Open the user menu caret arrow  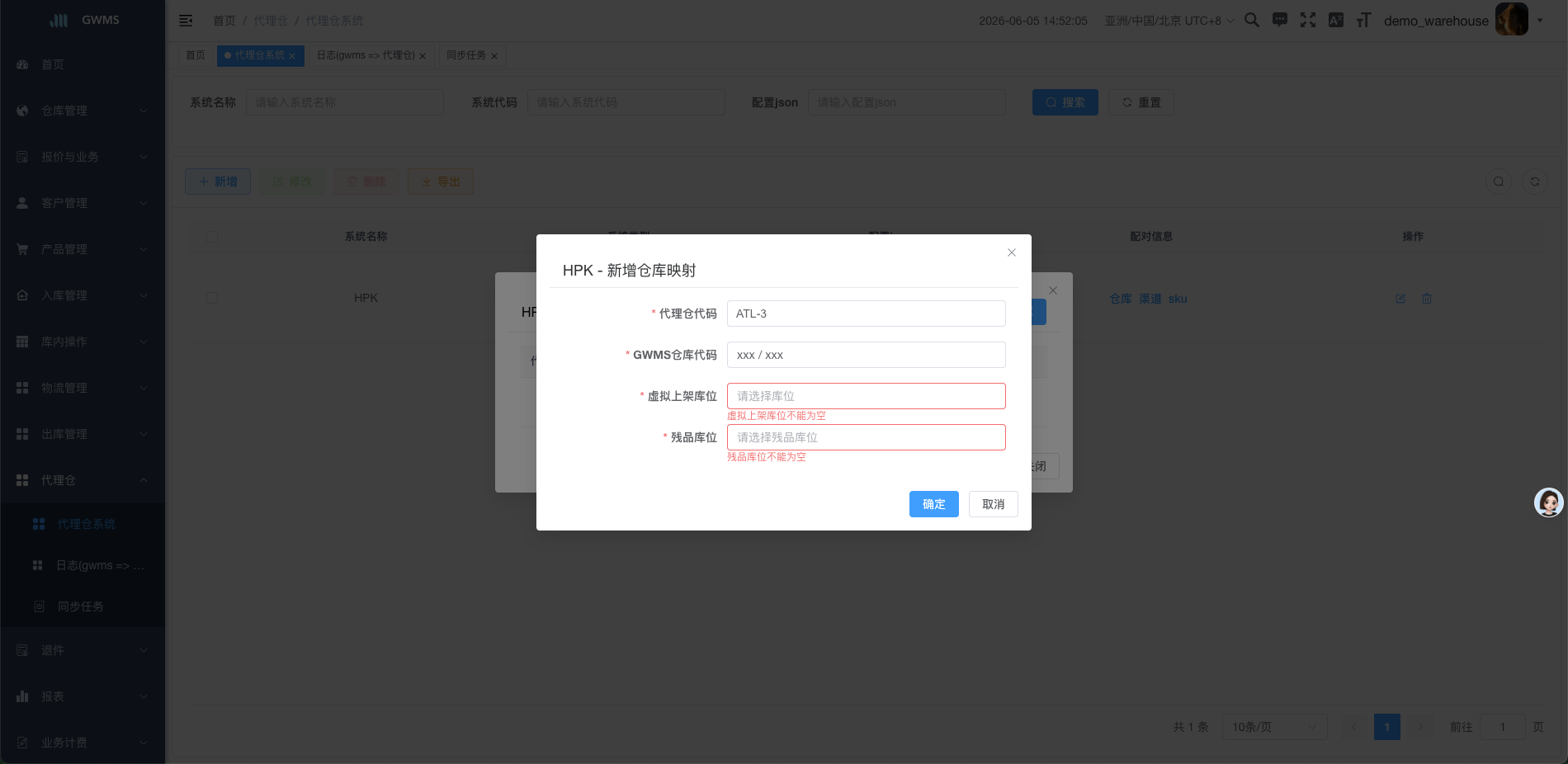click(1540, 21)
